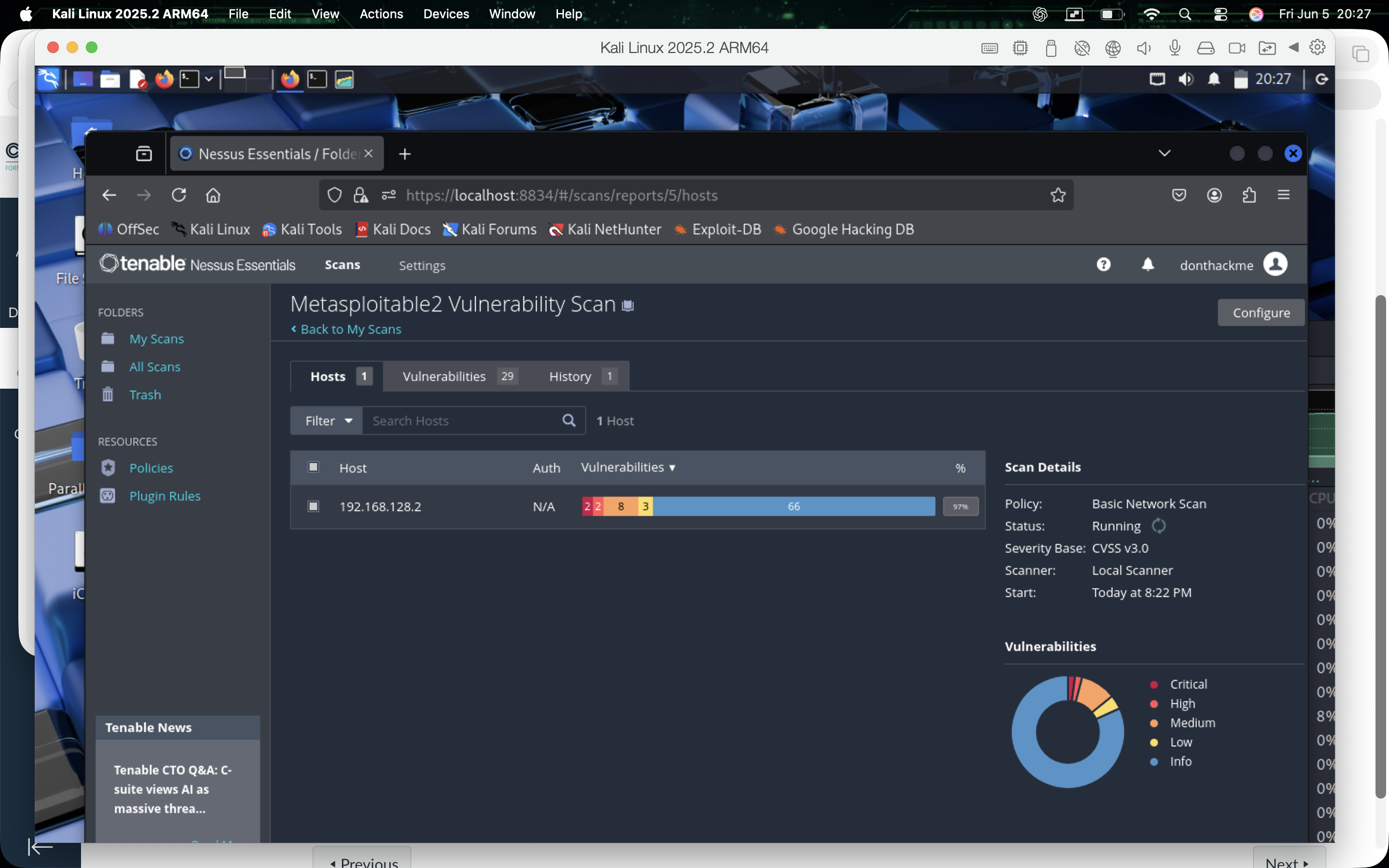Sort by the Vulnerabilities column arrow

pyautogui.click(x=672, y=468)
